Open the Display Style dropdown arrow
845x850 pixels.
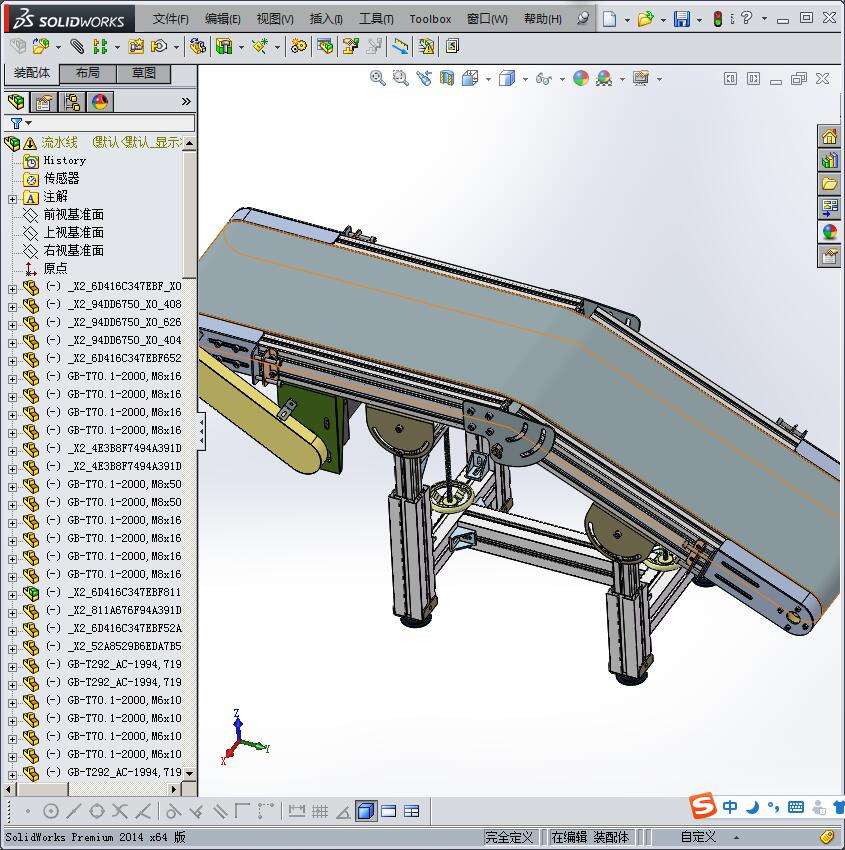(x=524, y=79)
